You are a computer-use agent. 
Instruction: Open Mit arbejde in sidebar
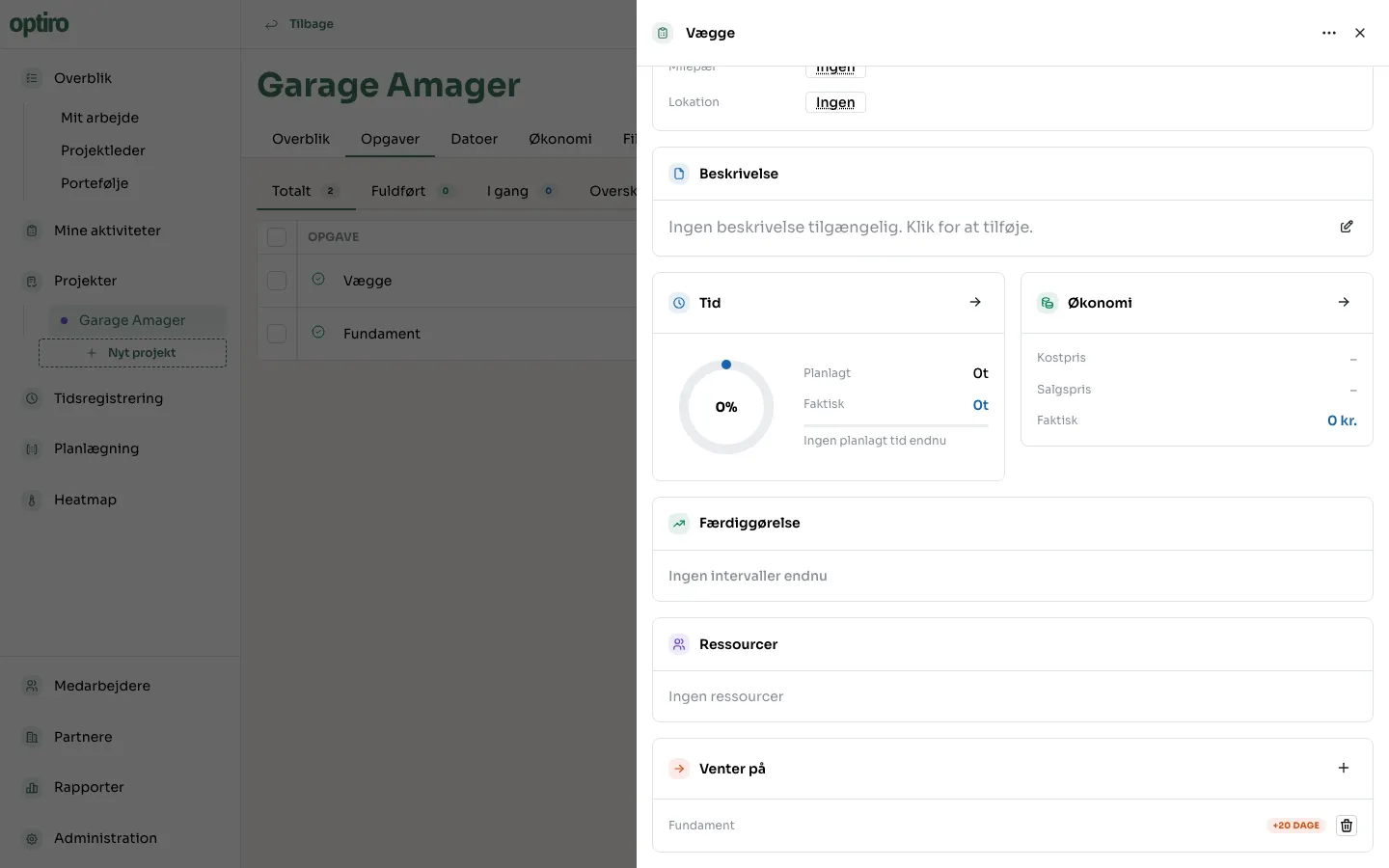[x=99, y=118]
